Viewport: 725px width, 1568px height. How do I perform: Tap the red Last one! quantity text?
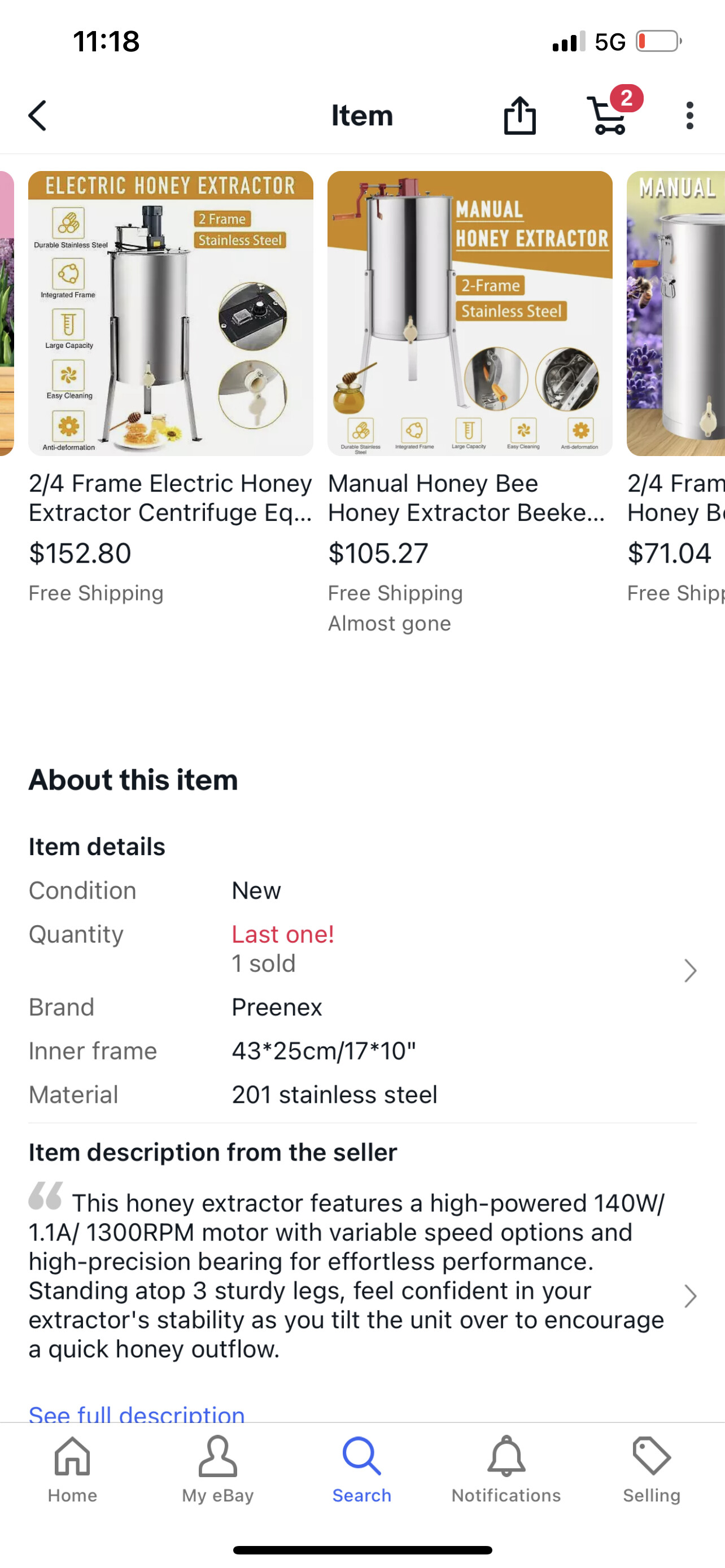click(282, 934)
